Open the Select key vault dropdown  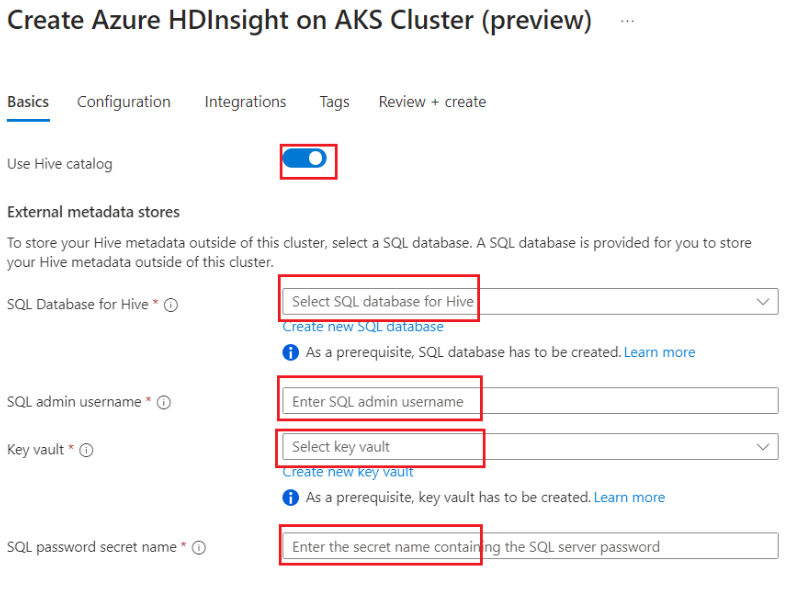(530, 447)
